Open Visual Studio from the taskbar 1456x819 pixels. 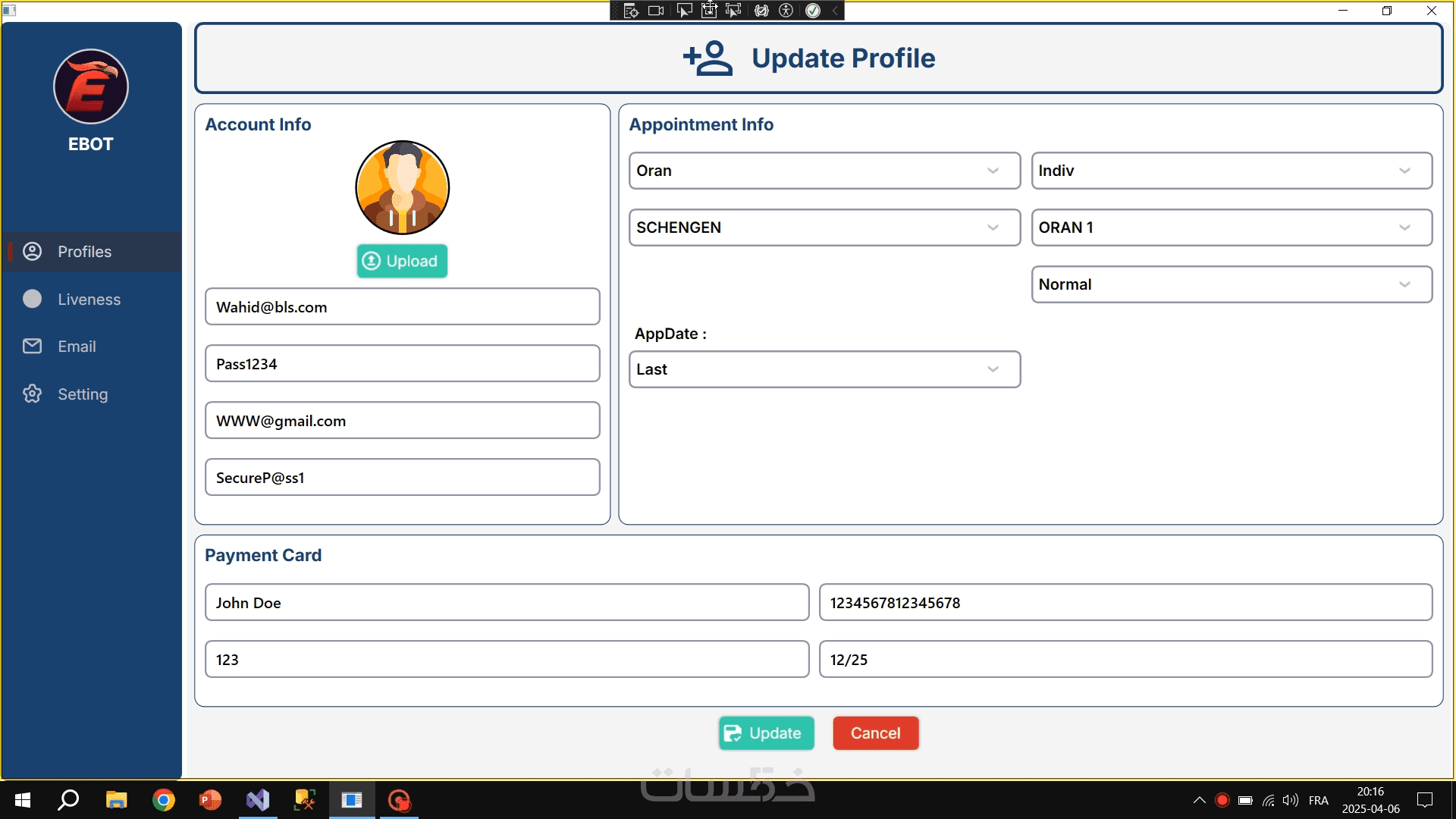pyautogui.click(x=258, y=800)
